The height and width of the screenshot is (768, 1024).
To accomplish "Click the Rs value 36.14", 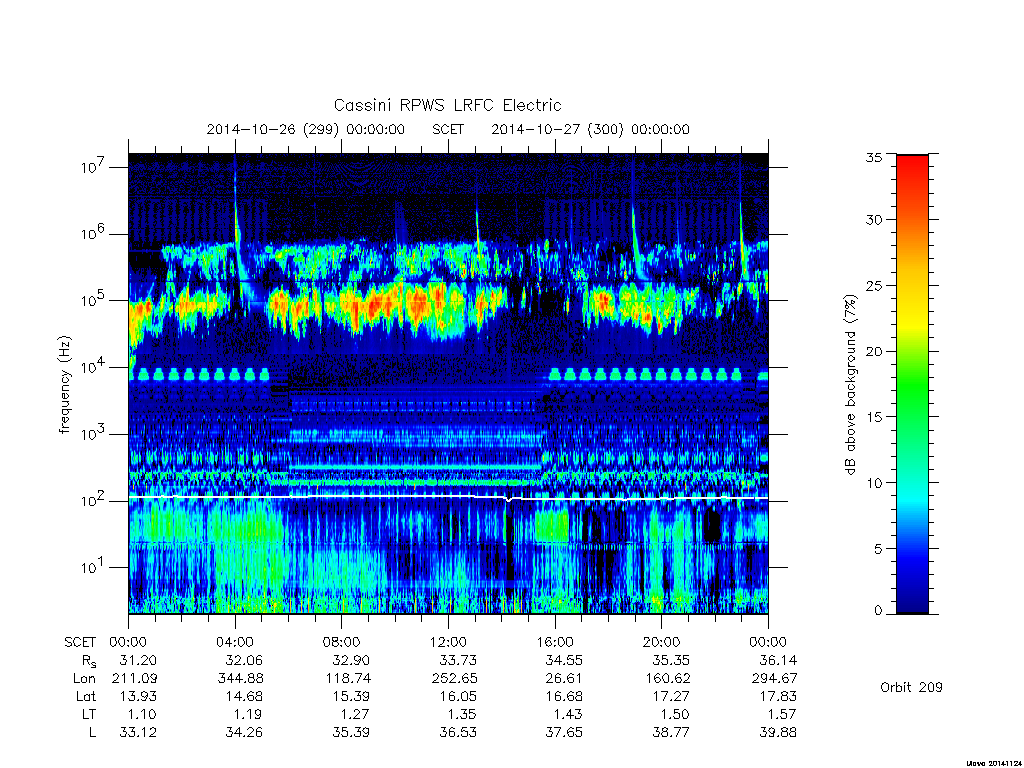I will 778,660.
